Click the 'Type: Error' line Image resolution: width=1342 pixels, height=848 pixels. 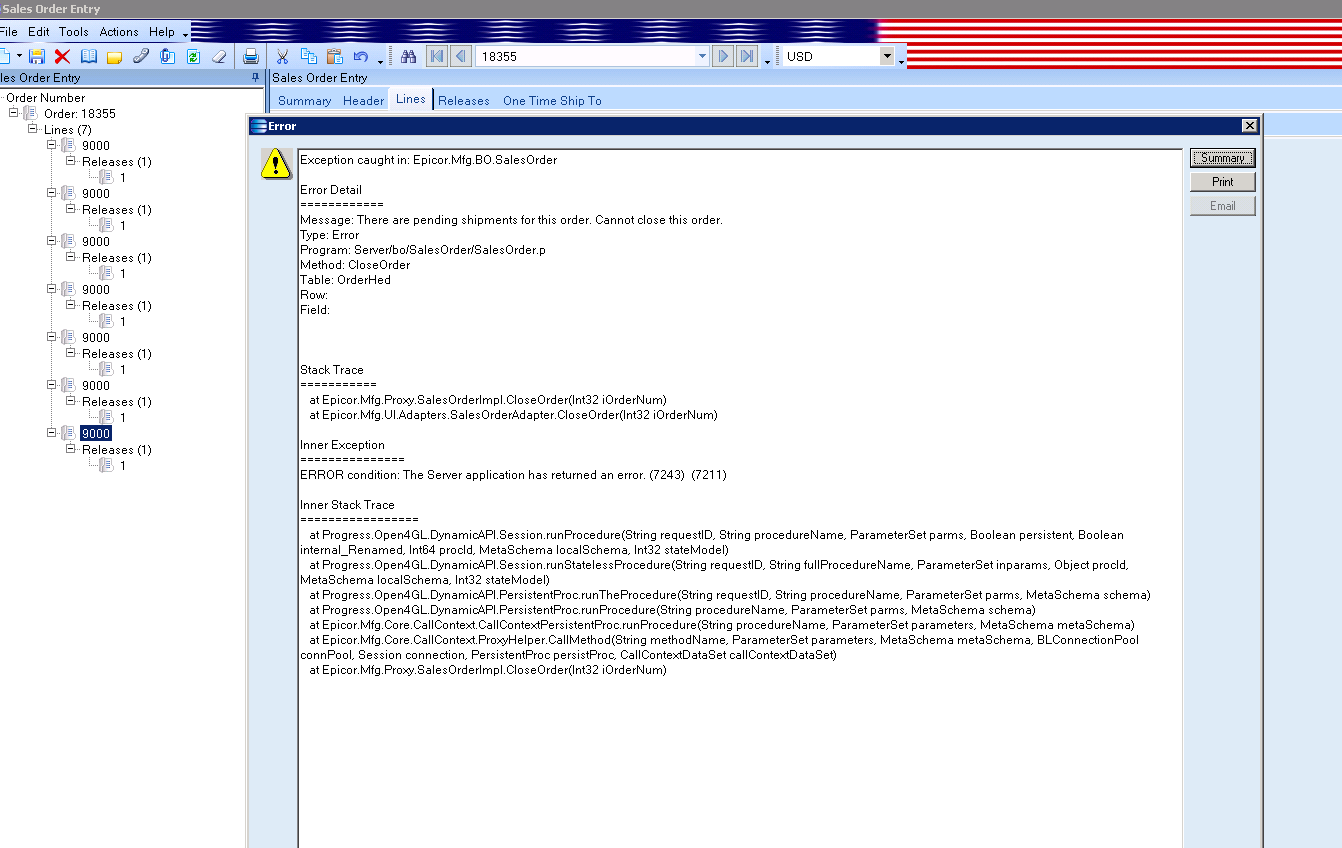[x=330, y=235]
